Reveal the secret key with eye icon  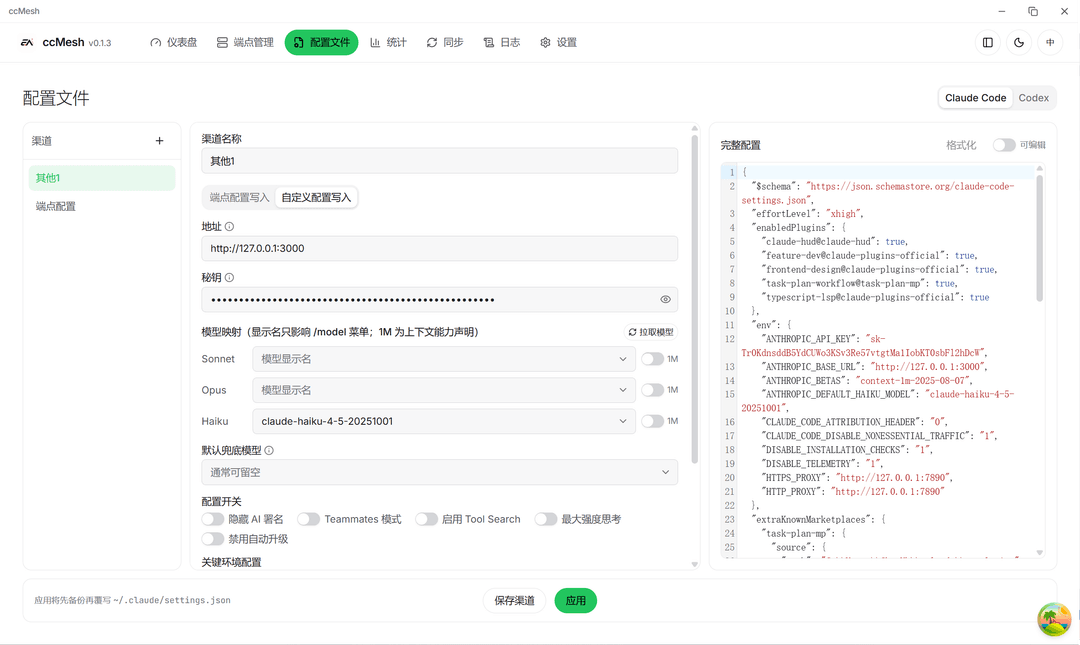point(665,300)
